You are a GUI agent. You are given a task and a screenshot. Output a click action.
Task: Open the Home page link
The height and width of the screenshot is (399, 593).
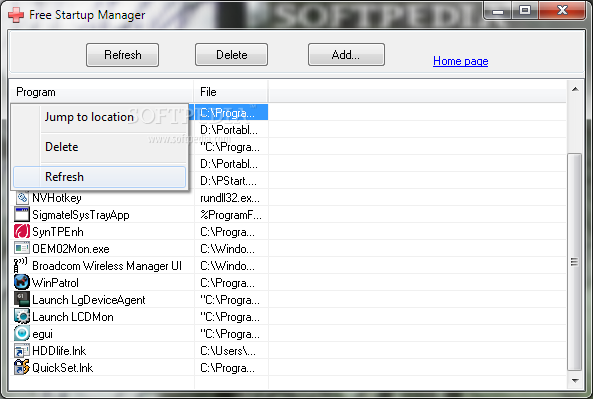click(460, 61)
